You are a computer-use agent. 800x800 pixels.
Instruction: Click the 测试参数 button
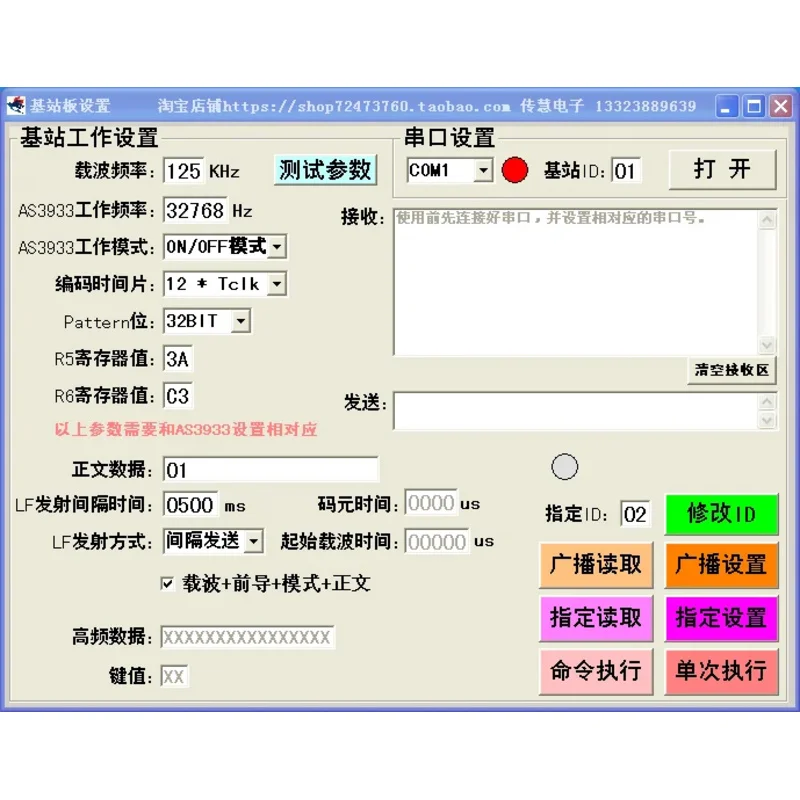point(326,170)
